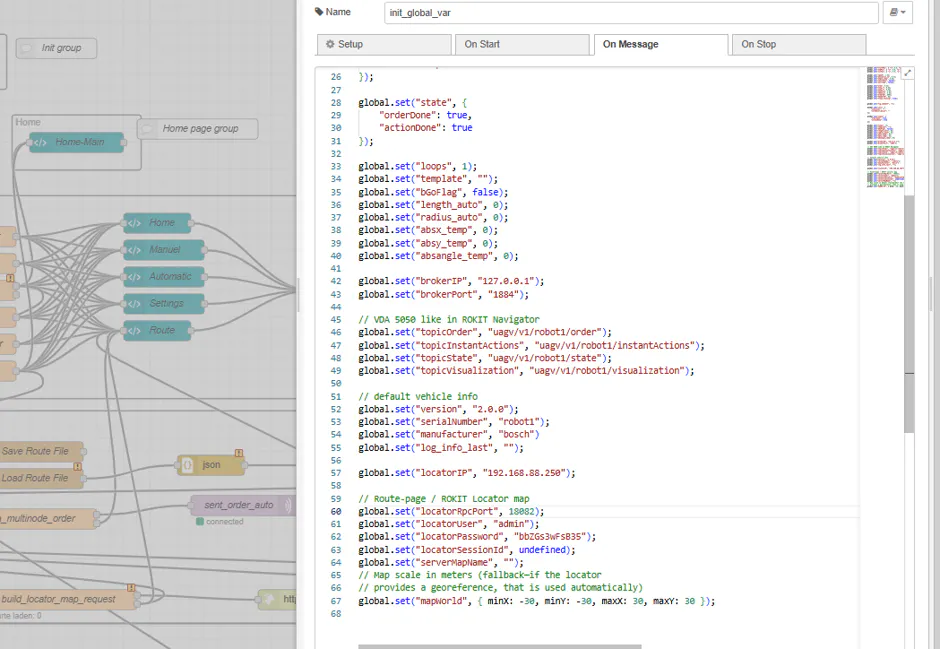
Task: Click the "orderDone": true line
Action: 425,115
